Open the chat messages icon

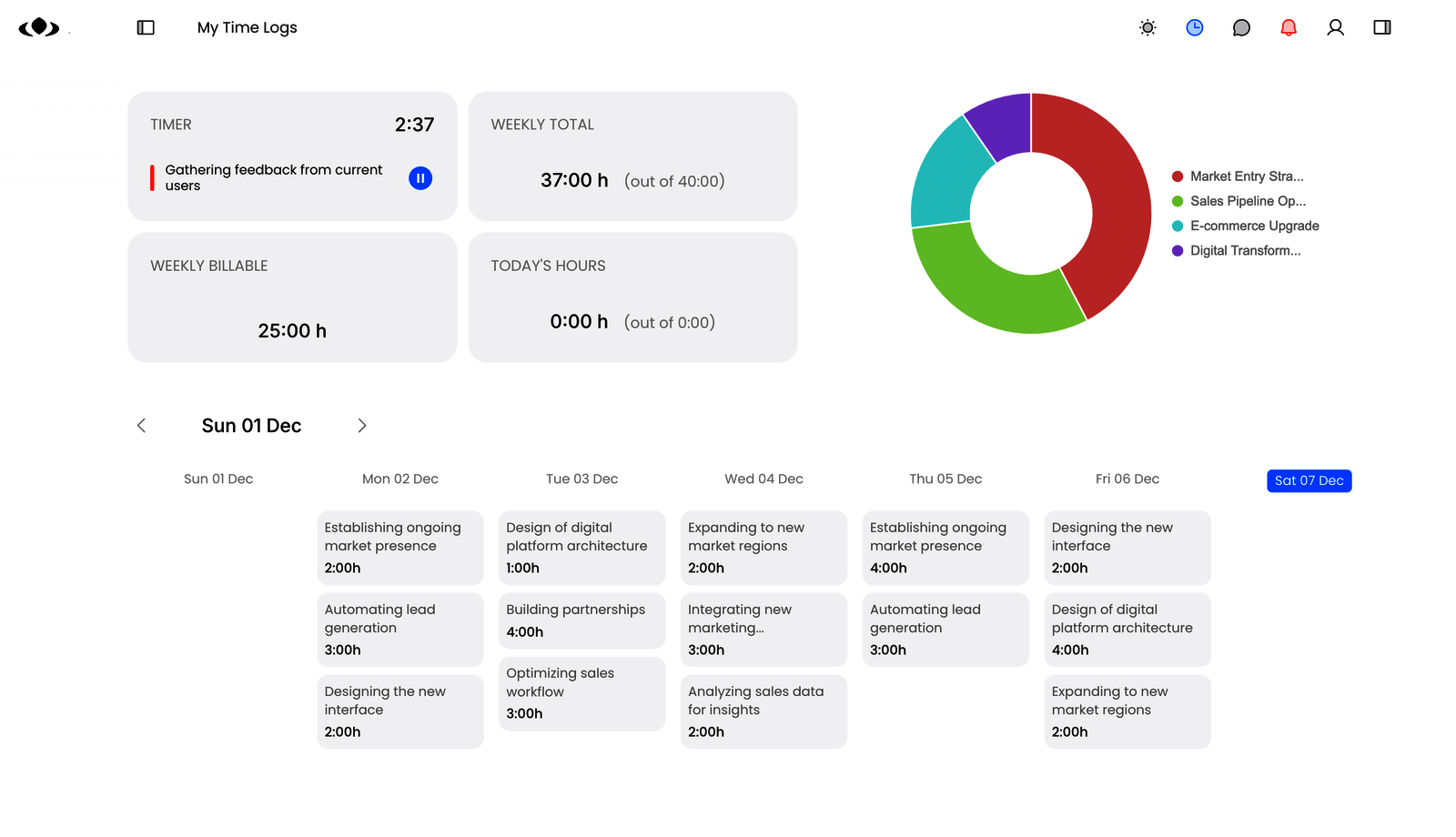coord(1241,27)
